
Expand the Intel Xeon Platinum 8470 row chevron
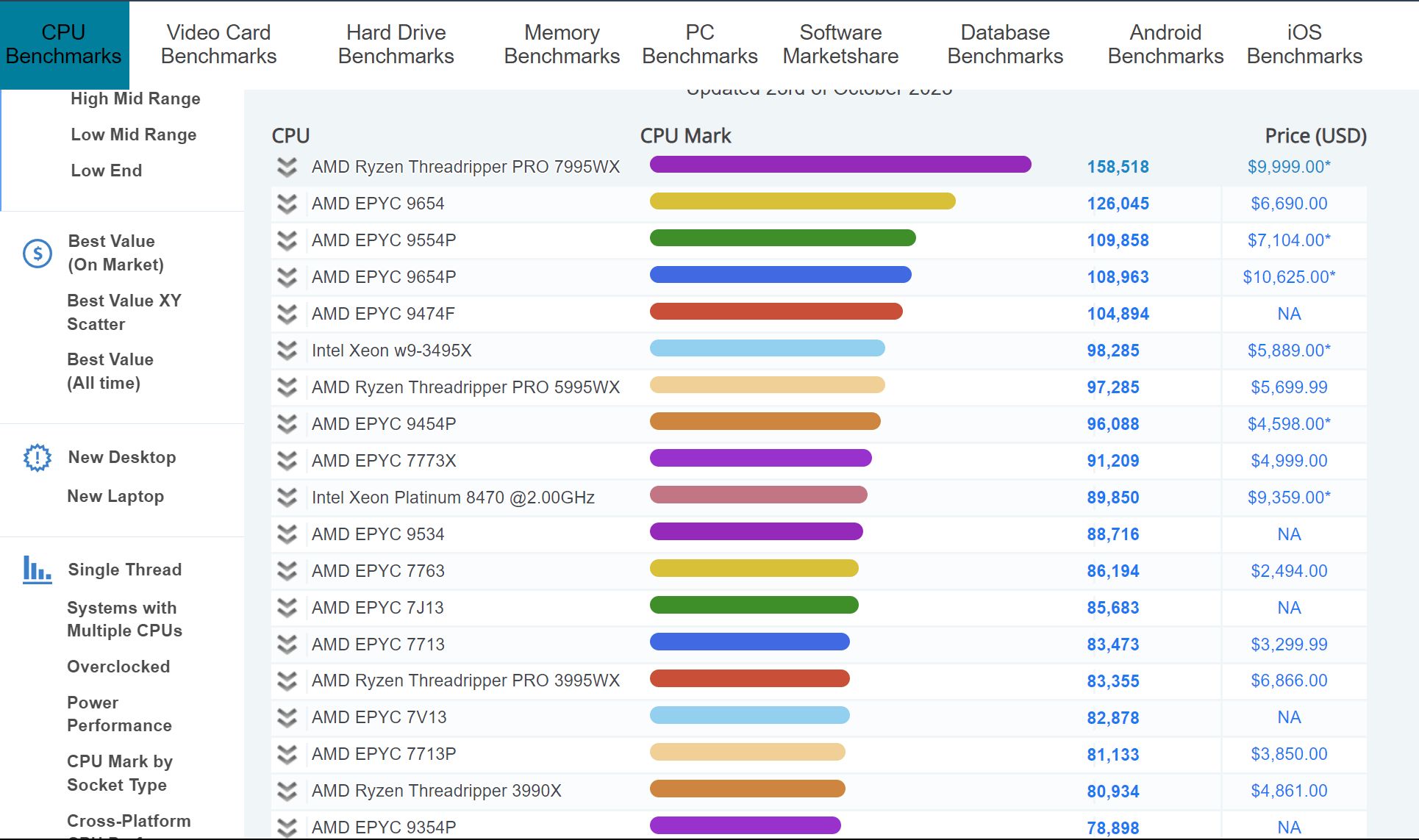[x=287, y=498]
